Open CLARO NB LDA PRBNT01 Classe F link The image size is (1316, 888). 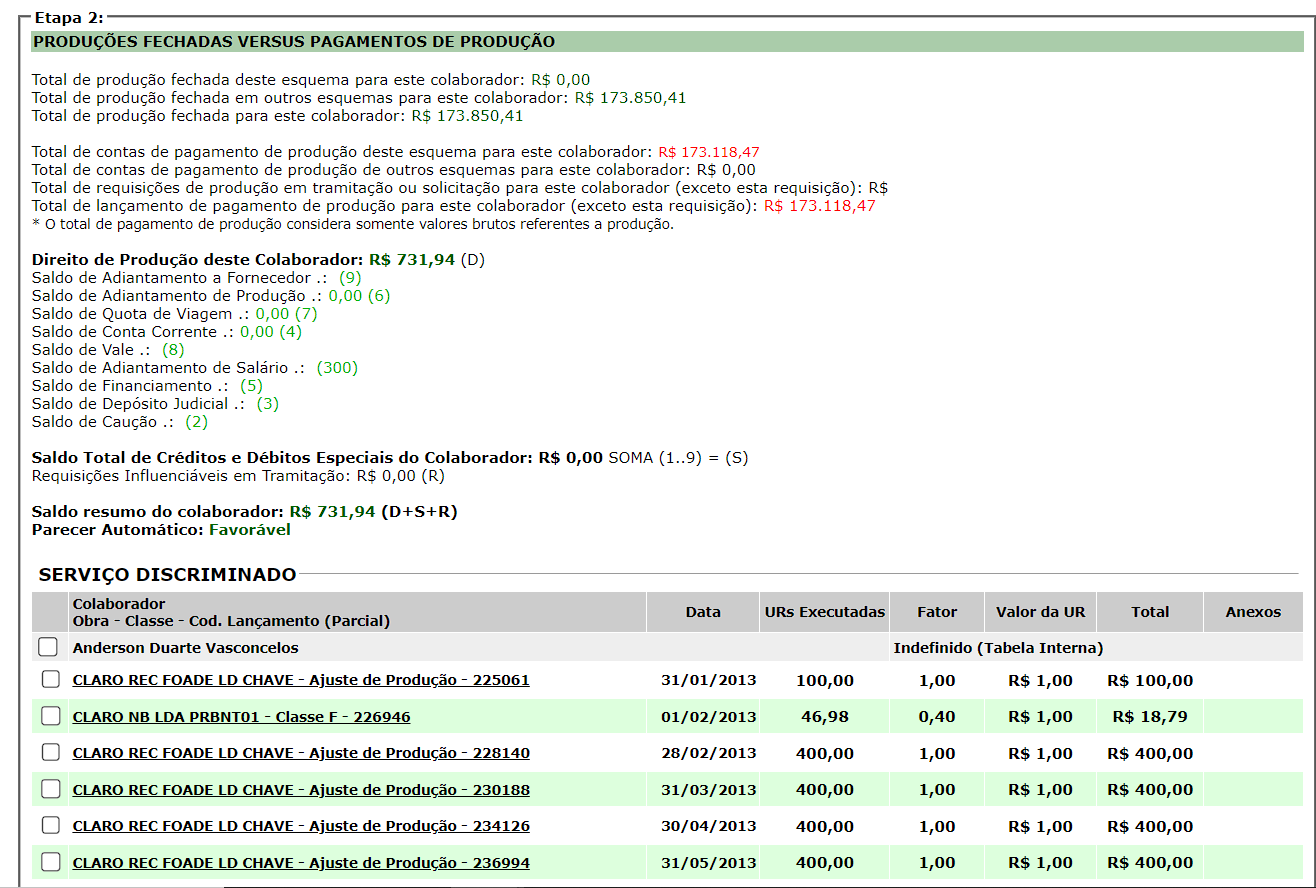point(241,717)
